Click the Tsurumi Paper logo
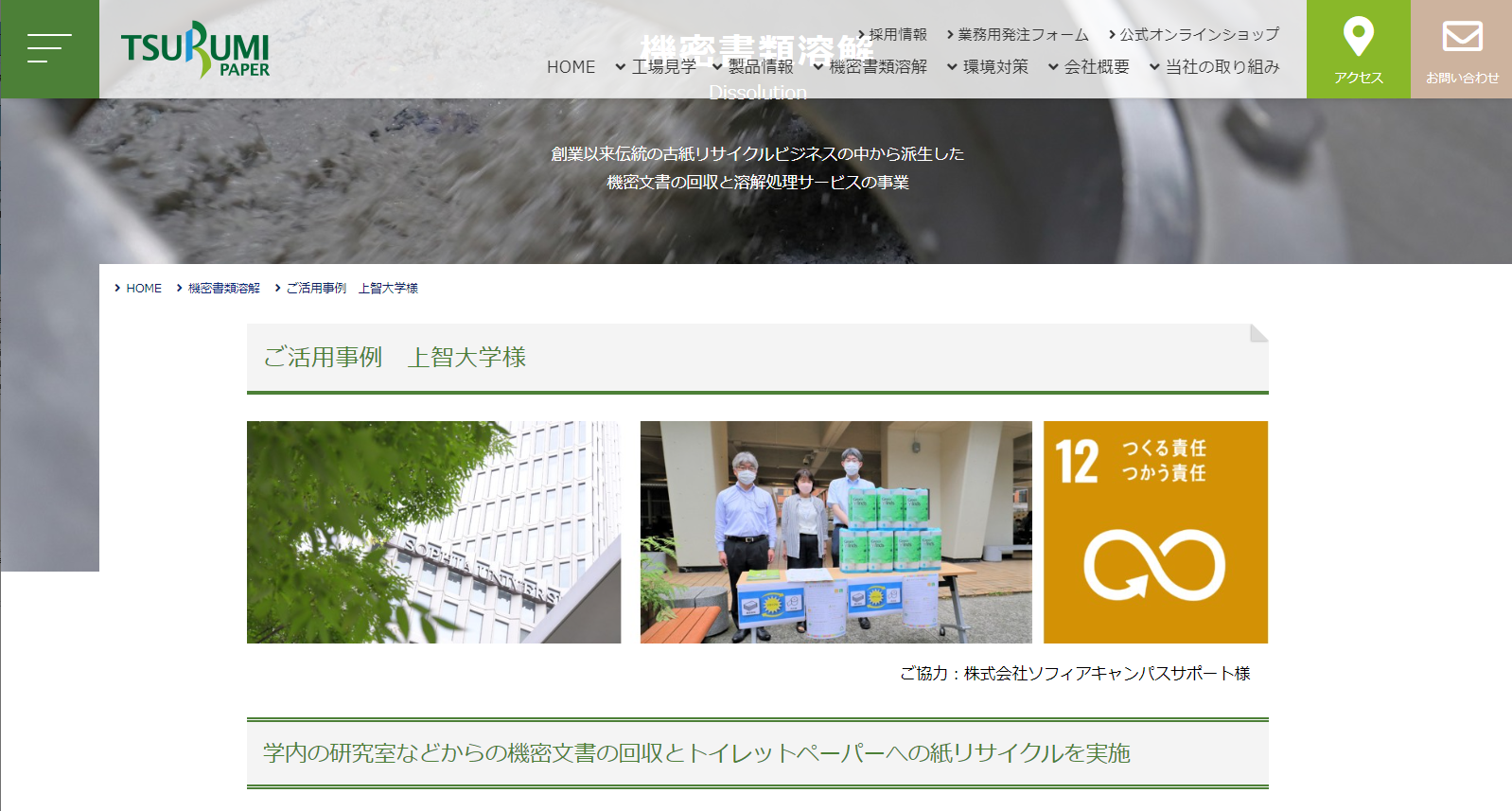 tap(195, 49)
